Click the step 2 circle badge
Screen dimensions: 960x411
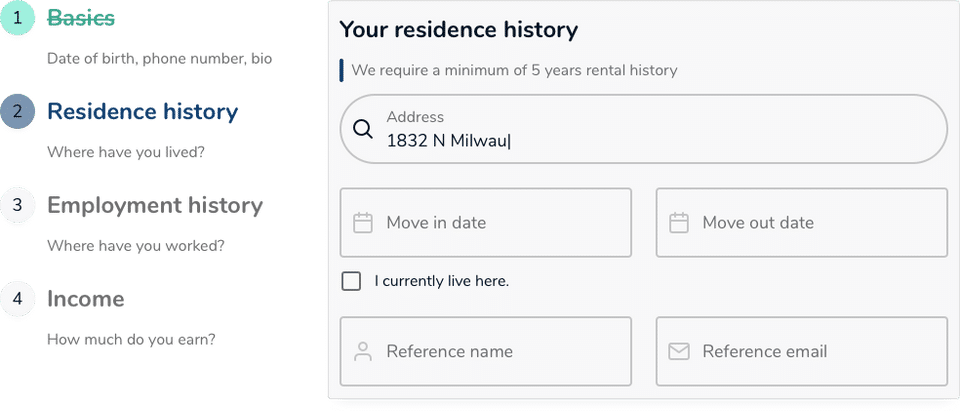[17, 112]
